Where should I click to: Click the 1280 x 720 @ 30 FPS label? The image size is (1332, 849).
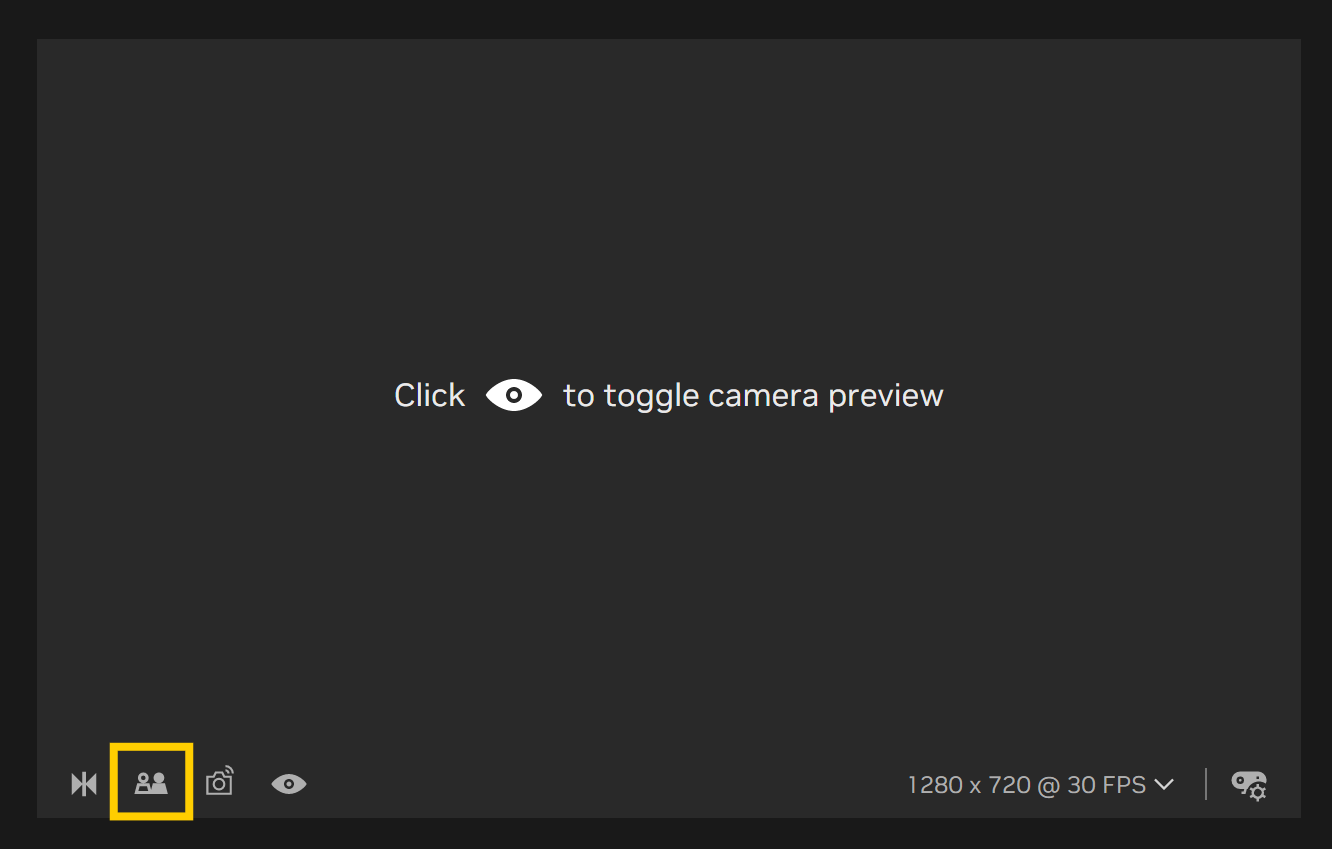coord(1025,784)
